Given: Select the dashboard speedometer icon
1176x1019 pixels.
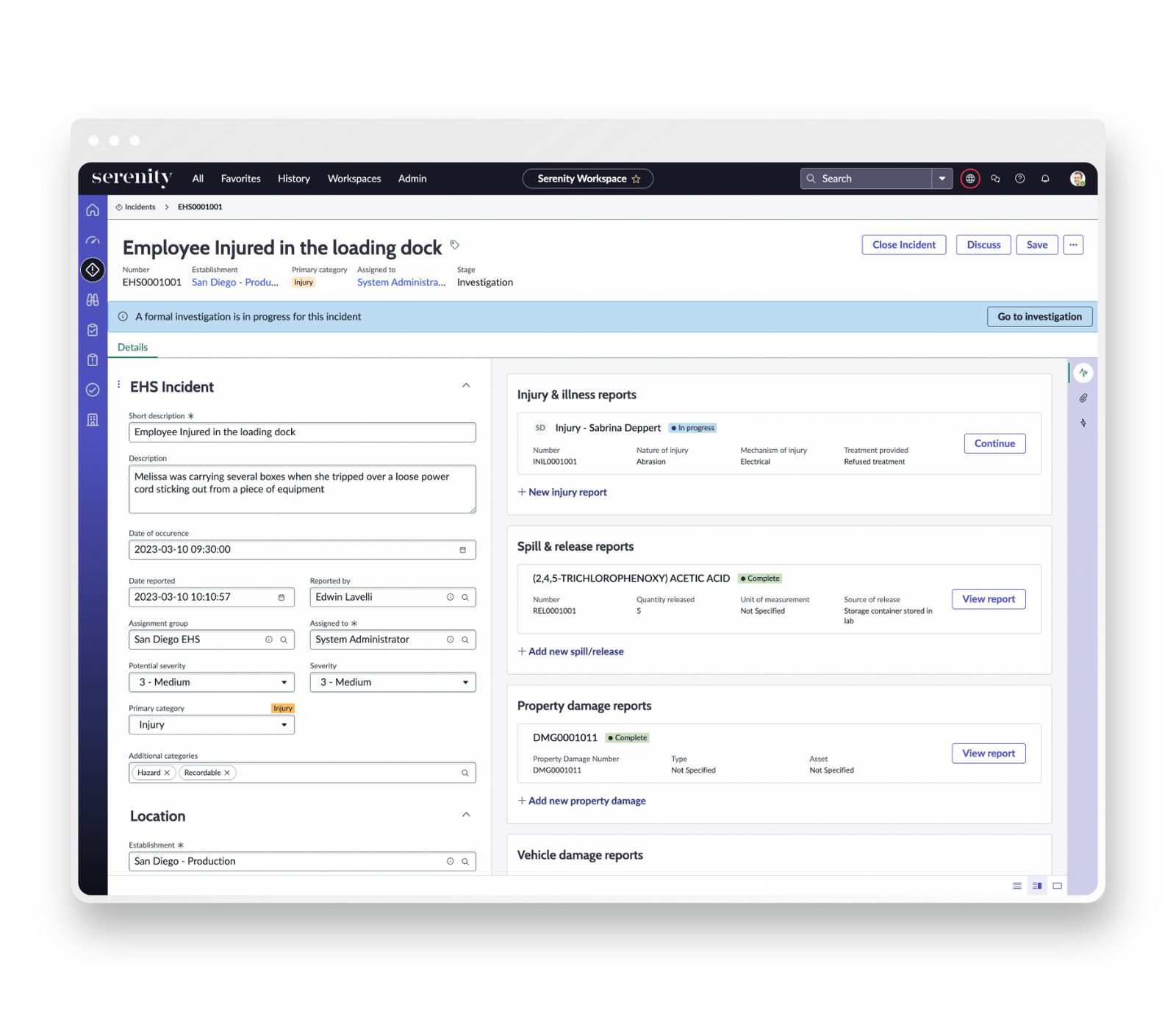Looking at the screenshot, I should (93, 240).
